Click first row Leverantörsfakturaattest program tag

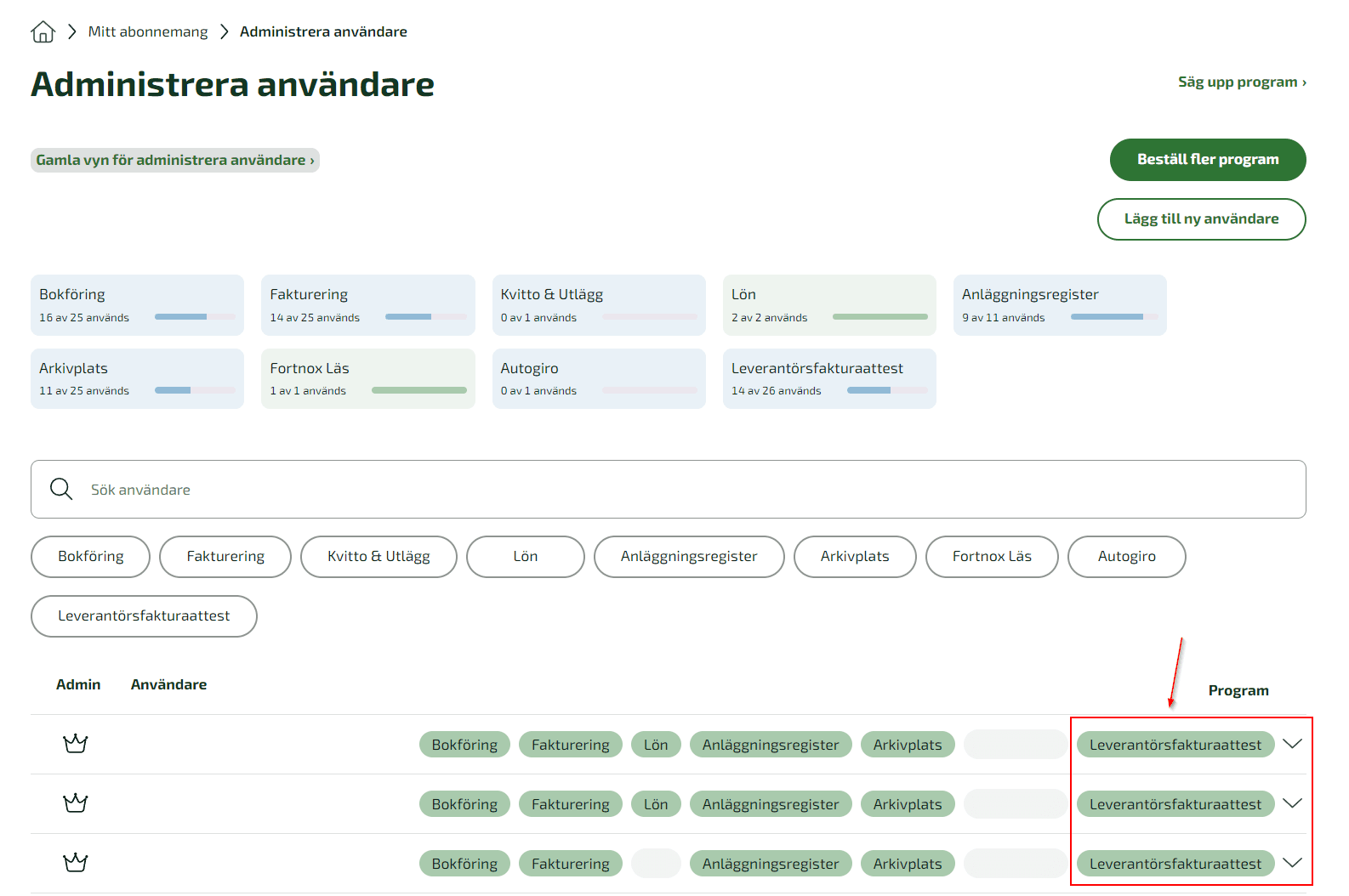[1175, 745]
